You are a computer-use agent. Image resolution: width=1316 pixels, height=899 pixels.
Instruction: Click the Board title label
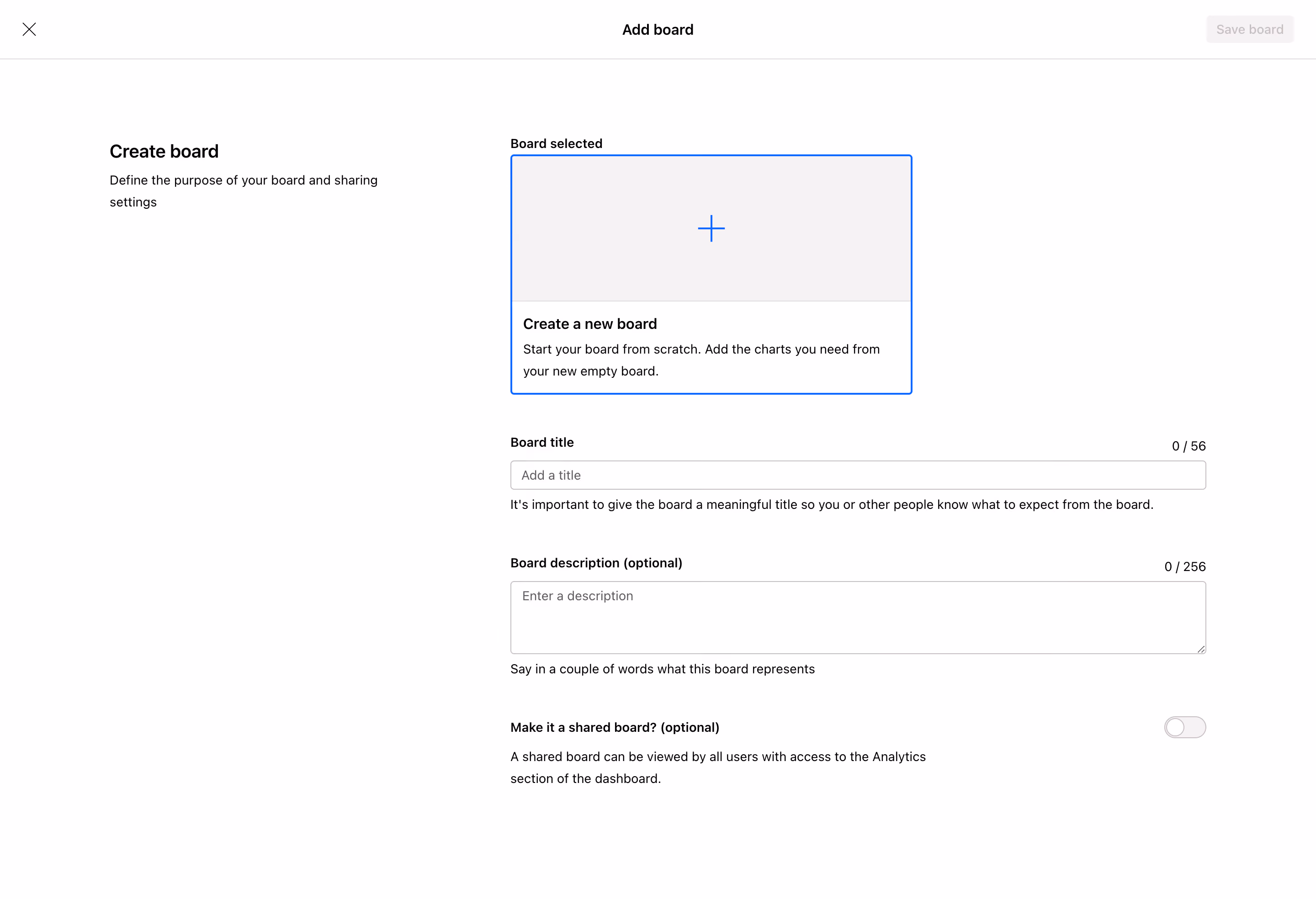(x=542, y=442)
